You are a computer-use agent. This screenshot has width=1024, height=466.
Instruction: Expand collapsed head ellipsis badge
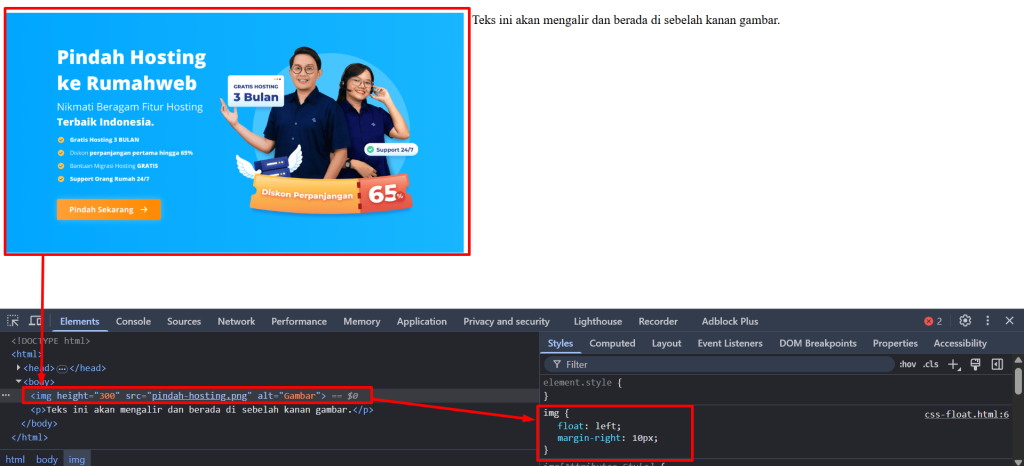coord(63,368)
